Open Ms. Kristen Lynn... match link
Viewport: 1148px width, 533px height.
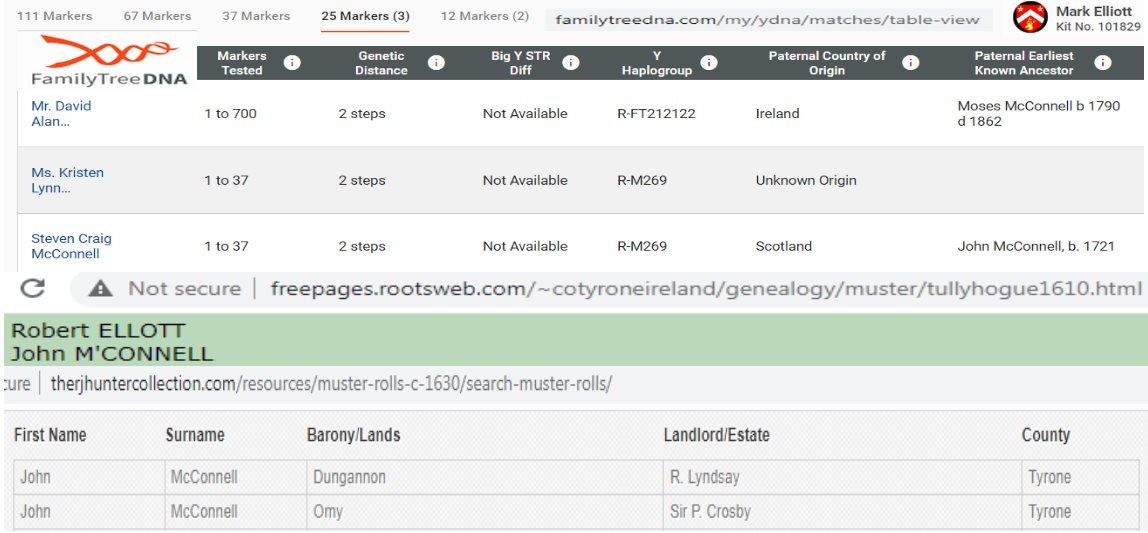click(67, 180)
